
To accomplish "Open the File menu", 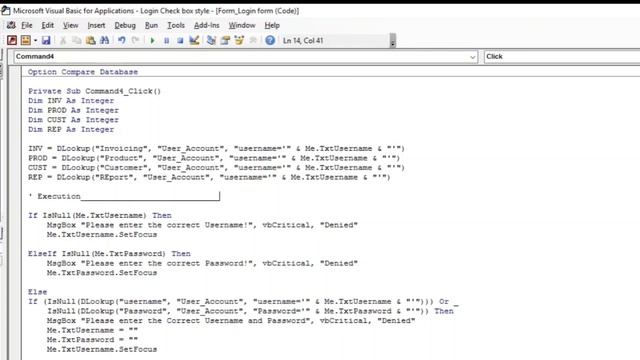I will click(x=27, y=25).
